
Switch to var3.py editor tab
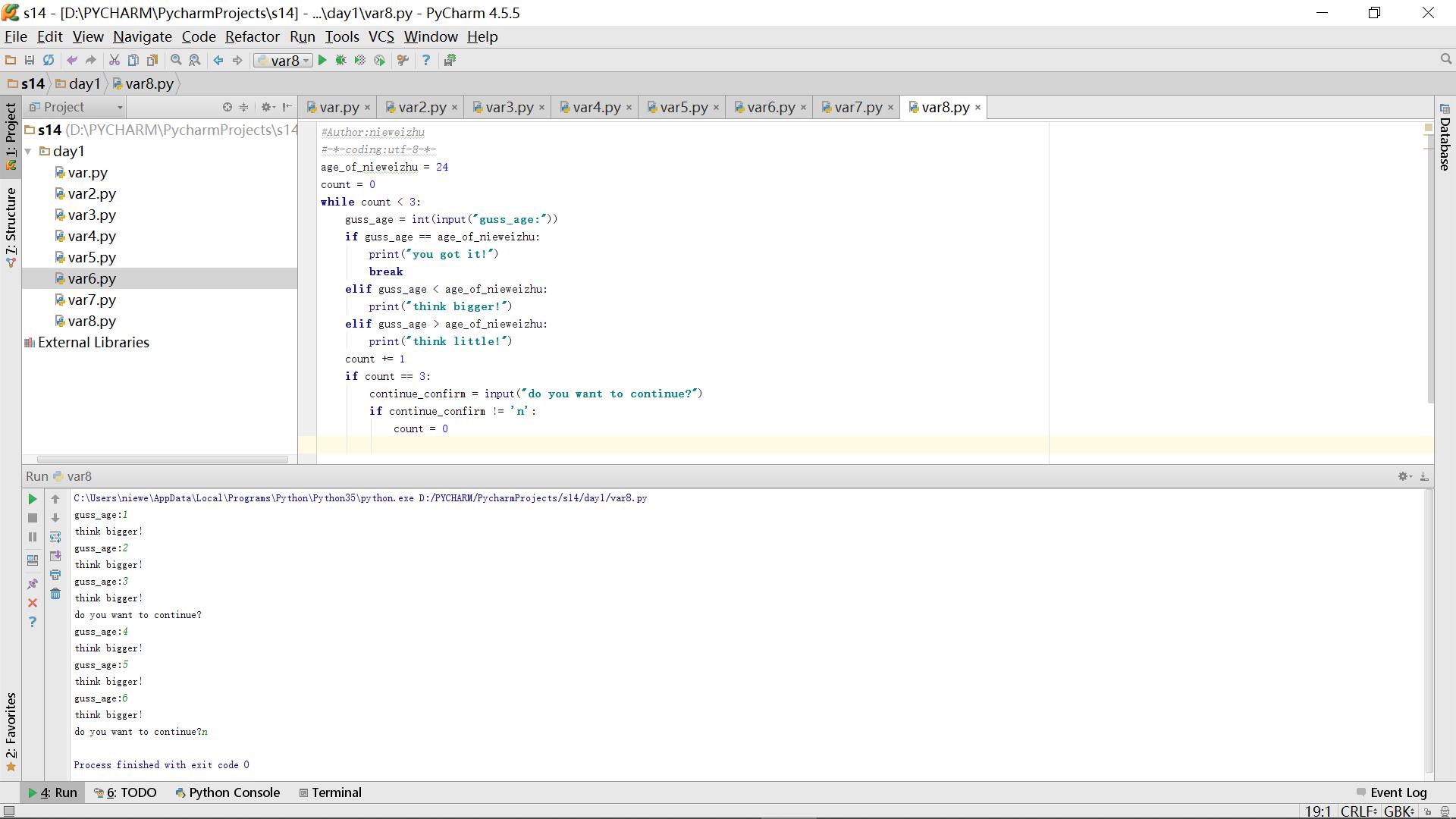(509, 108)
